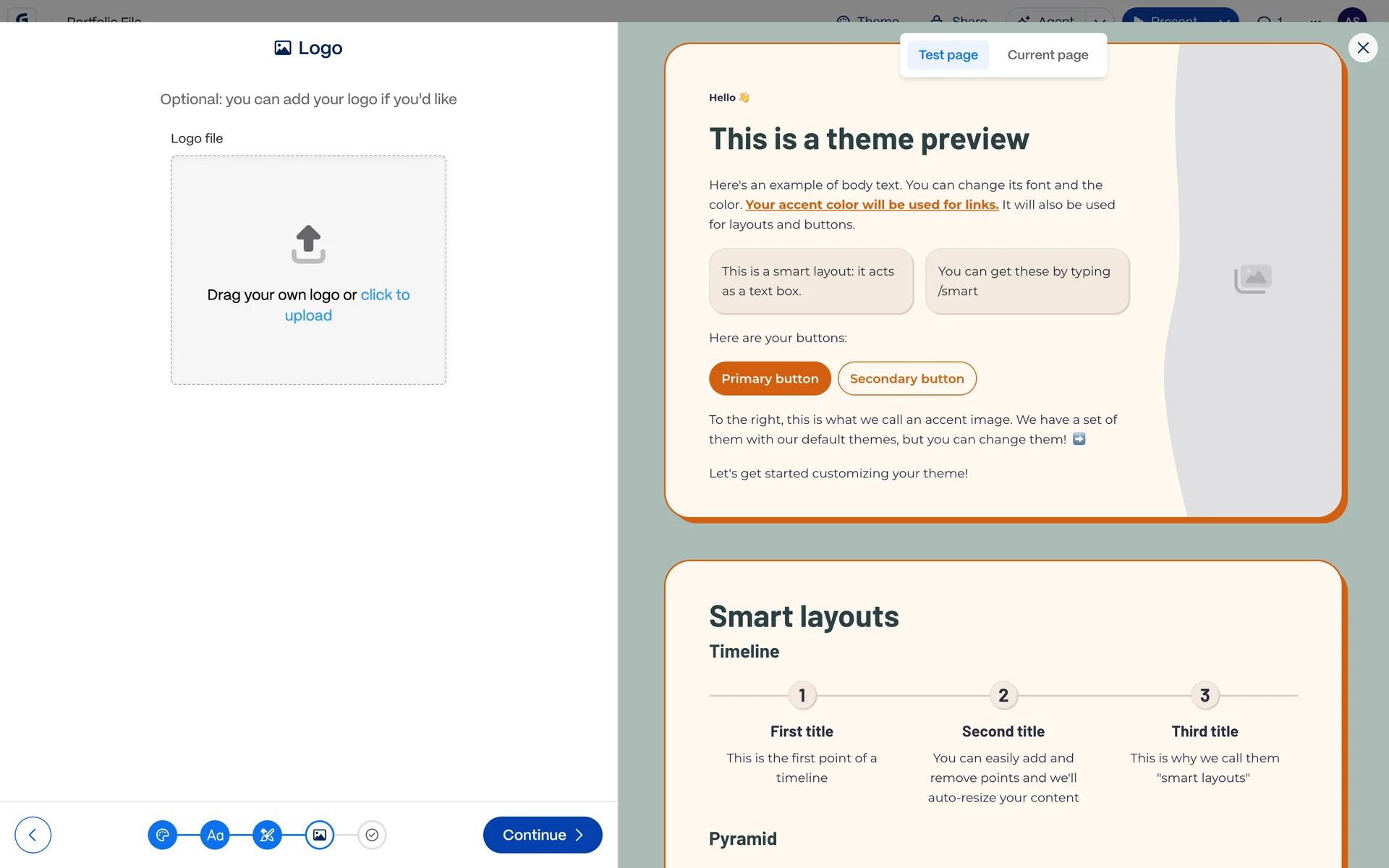Screen dimensions: 1389x868
Task: Select the logo image step icon
Action: click(x=320, y=835)
